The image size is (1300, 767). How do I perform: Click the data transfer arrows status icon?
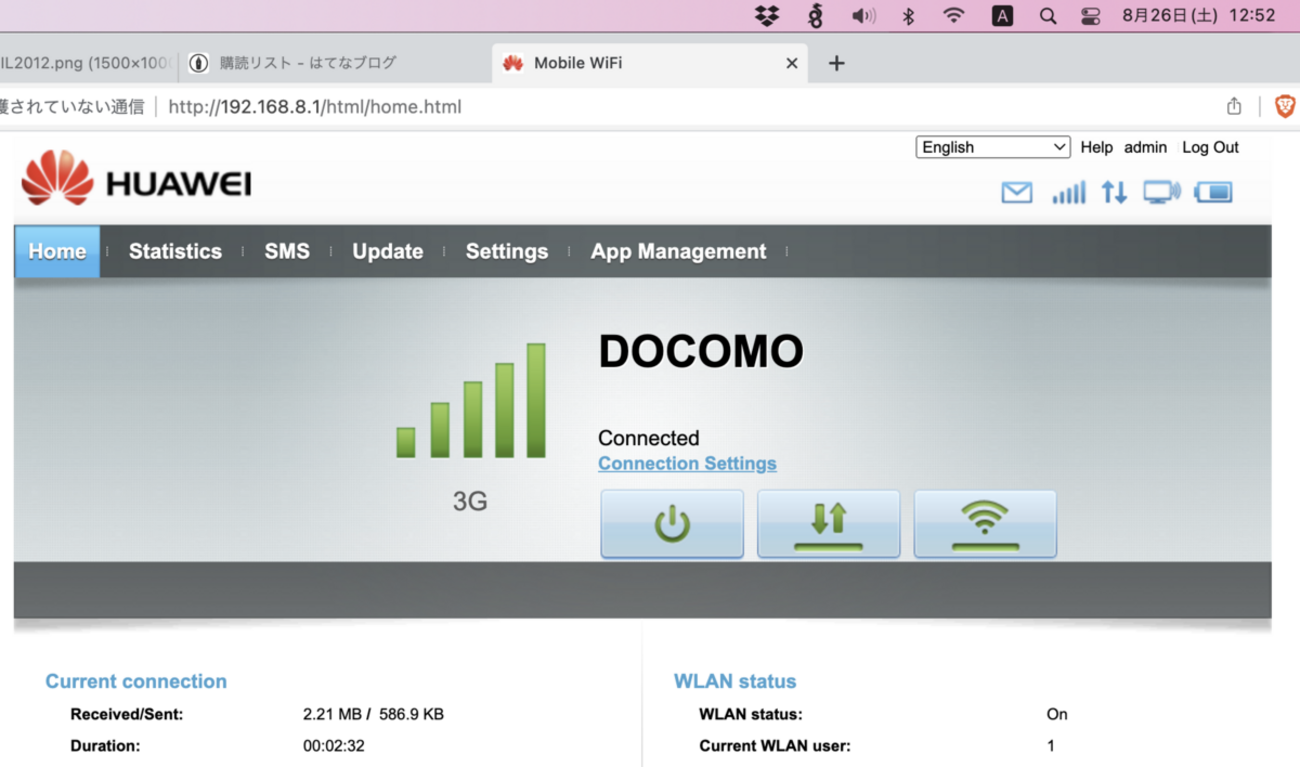(x=1114, y=192)
